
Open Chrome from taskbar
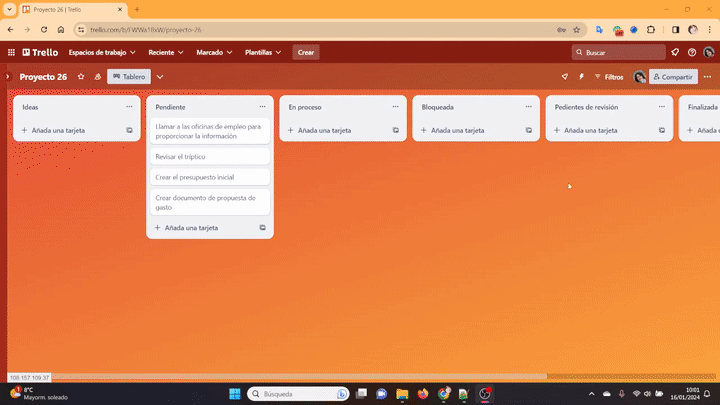444,394
